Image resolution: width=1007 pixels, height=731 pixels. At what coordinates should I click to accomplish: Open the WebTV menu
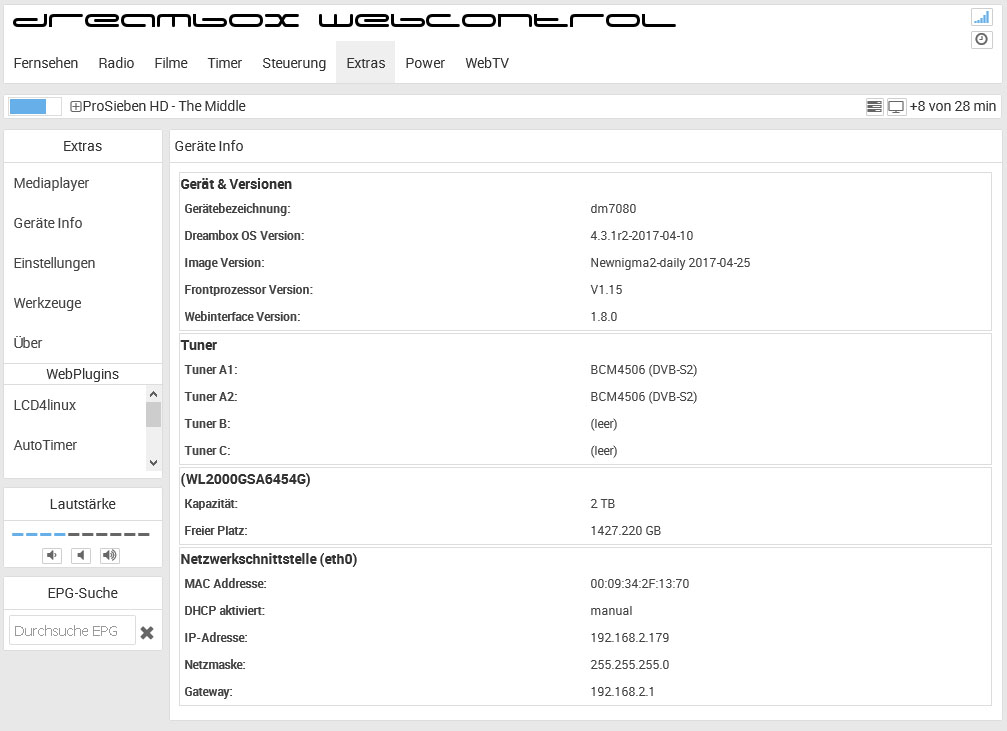[487, 63]
